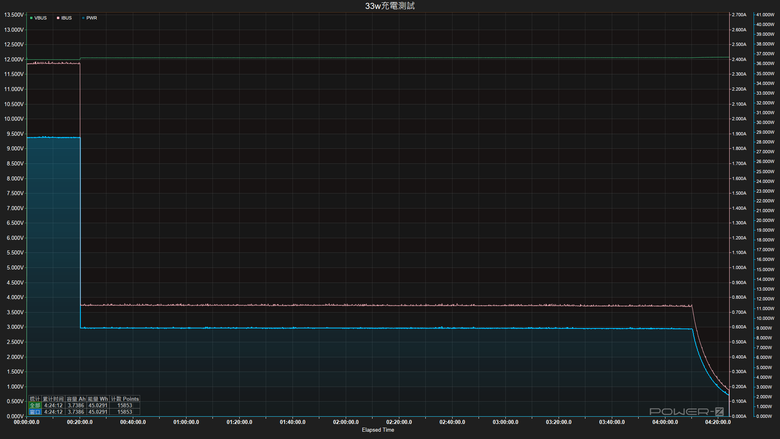This screenshot has width=780, height=439.
Task: Click the 9.000W power axis label
Action: pyautogui.click(x=765, y=328)
